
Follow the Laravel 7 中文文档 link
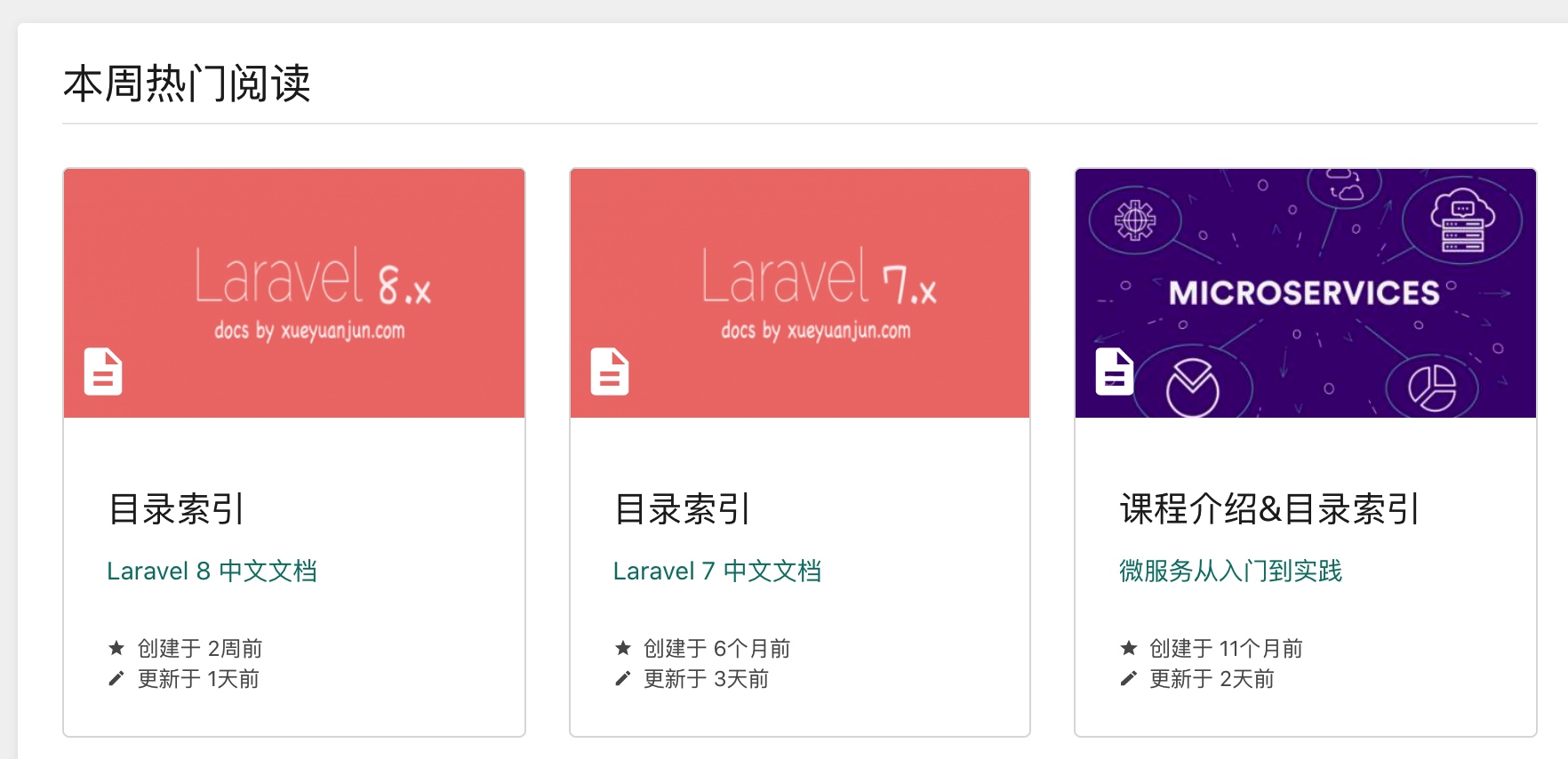[x=717, y=571]
